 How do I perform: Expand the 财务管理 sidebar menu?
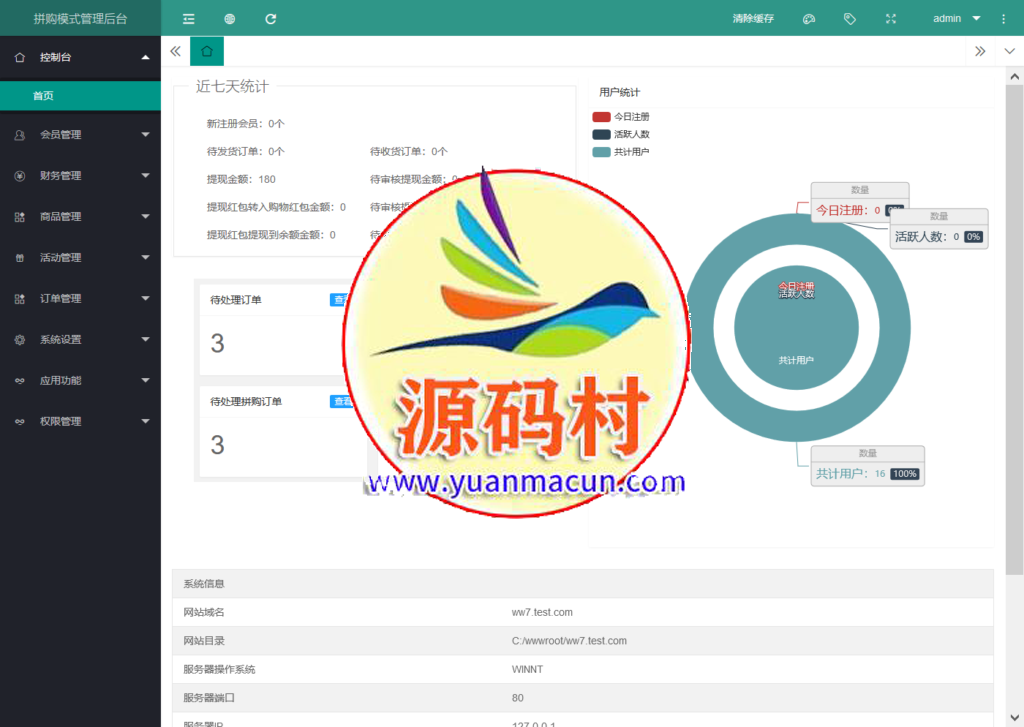click(x=80, y=176)
